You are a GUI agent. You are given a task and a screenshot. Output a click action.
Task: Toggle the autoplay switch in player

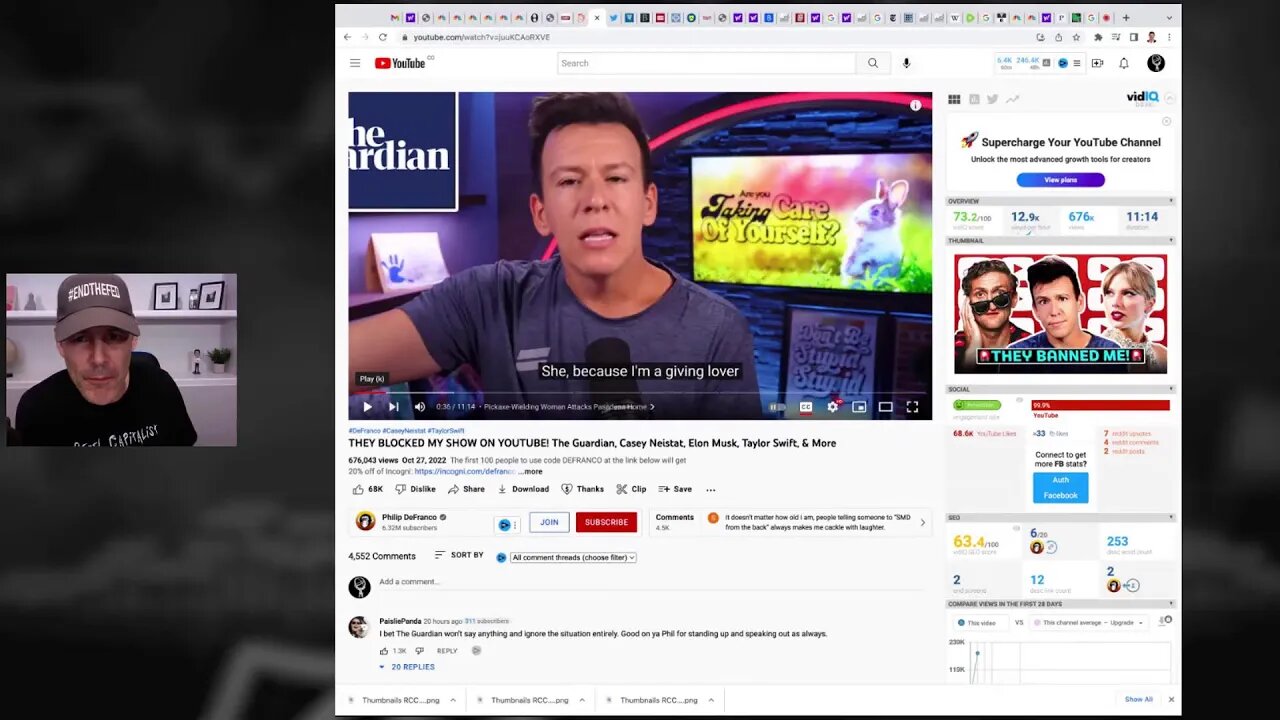(776, 407)
